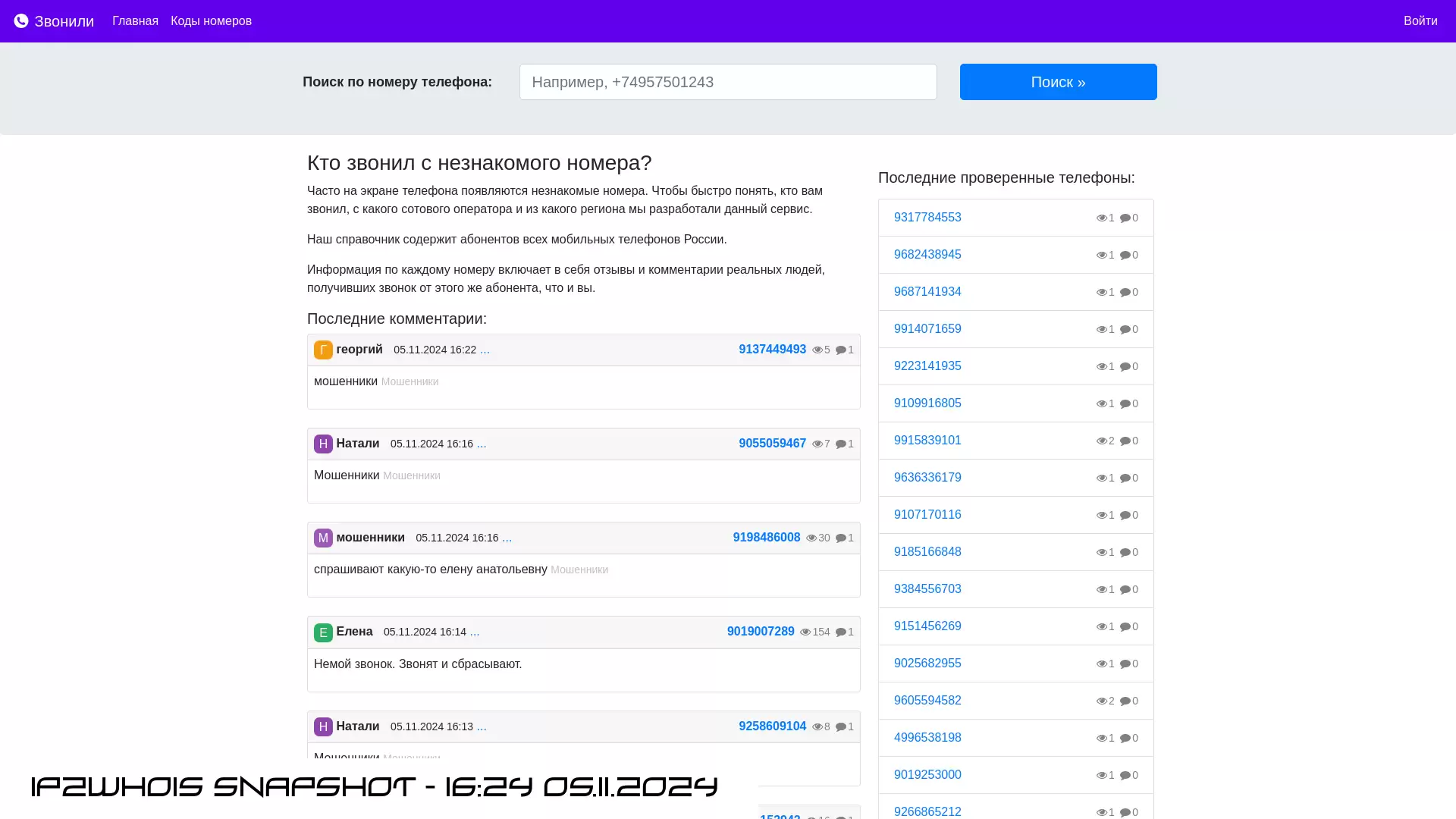Open 9185166848 in recent phones list
Image resolution: width=1456 pixels, height=819 pixels.
pos(927,552)
